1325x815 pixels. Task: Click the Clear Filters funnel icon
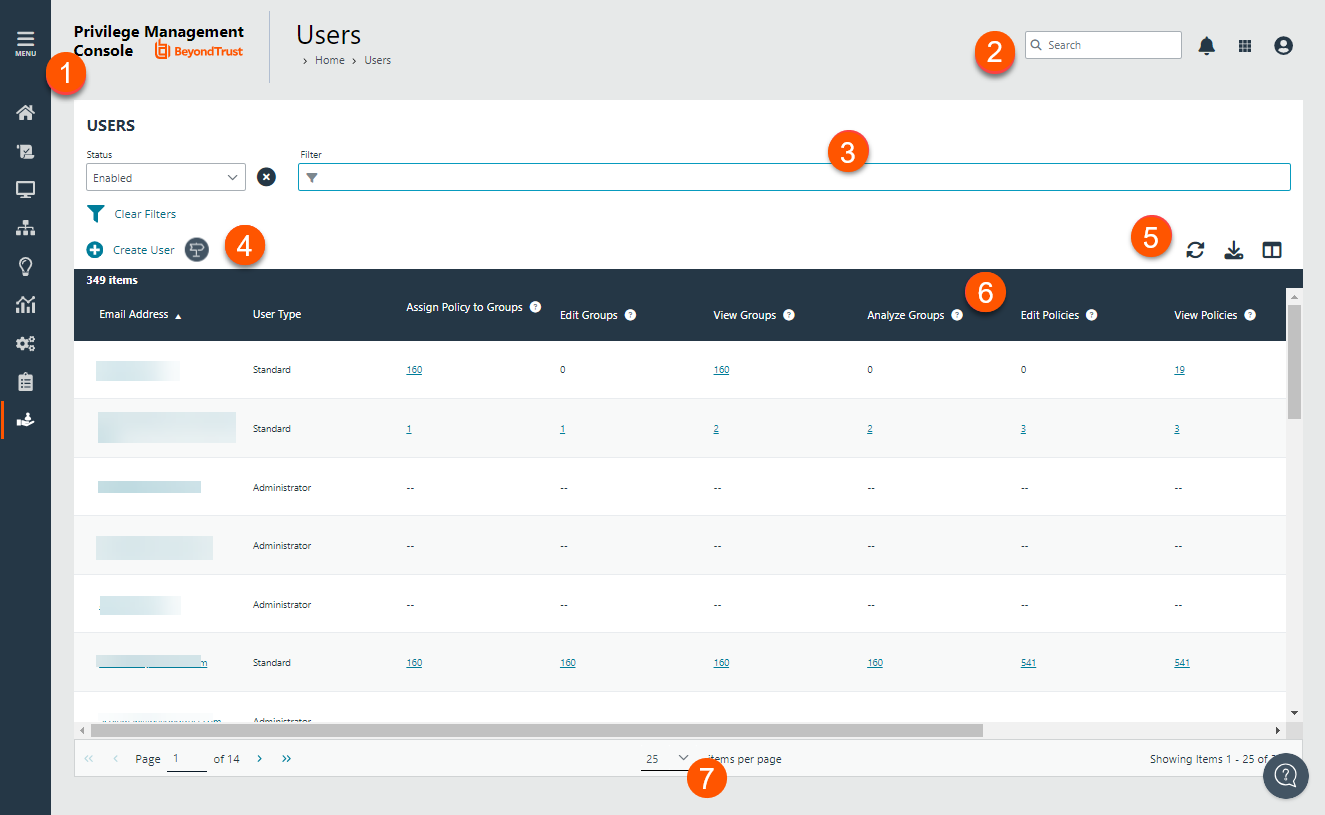tap(96, 214)
